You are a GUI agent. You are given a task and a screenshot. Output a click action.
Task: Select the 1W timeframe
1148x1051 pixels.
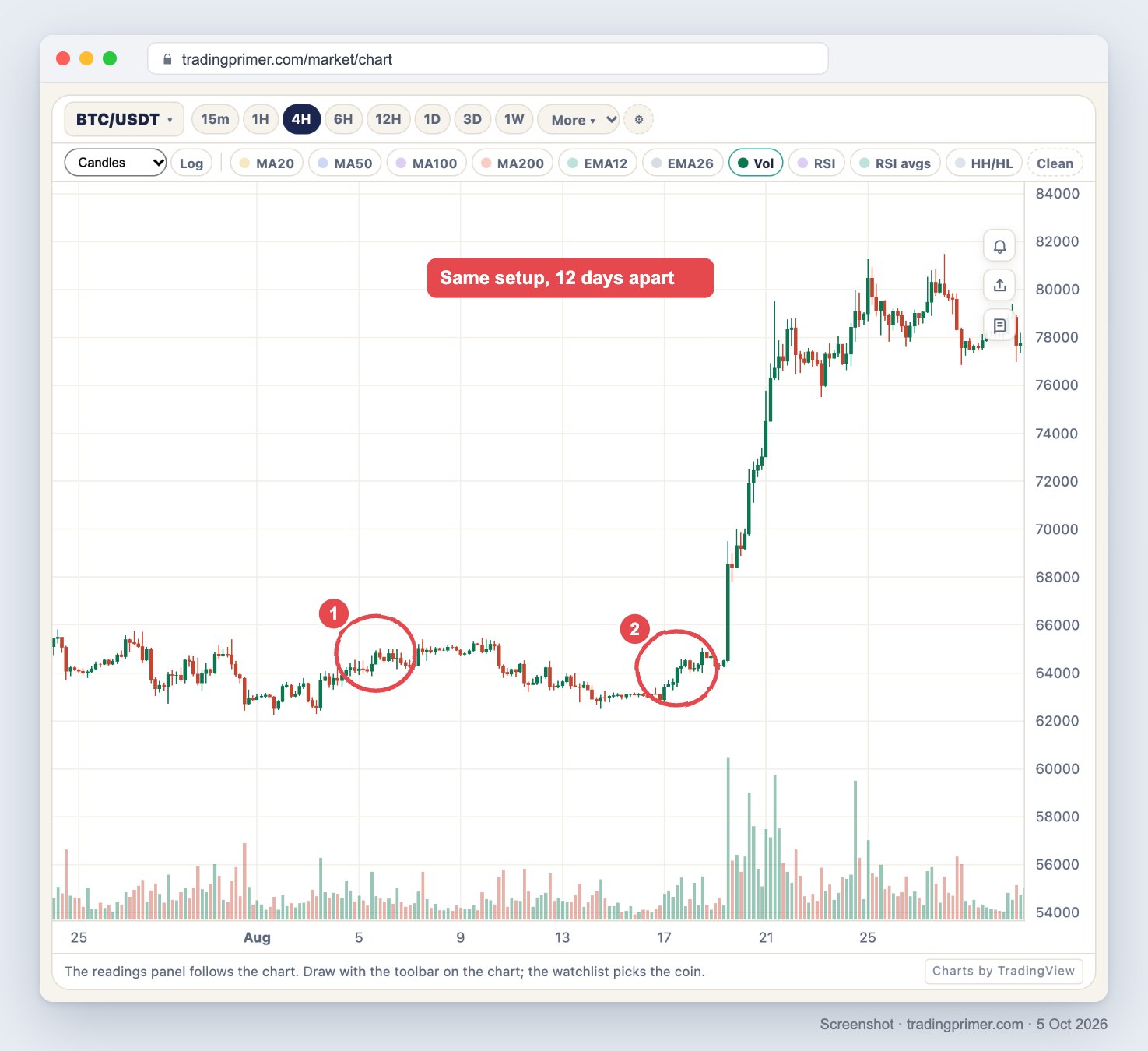point(514,119)
